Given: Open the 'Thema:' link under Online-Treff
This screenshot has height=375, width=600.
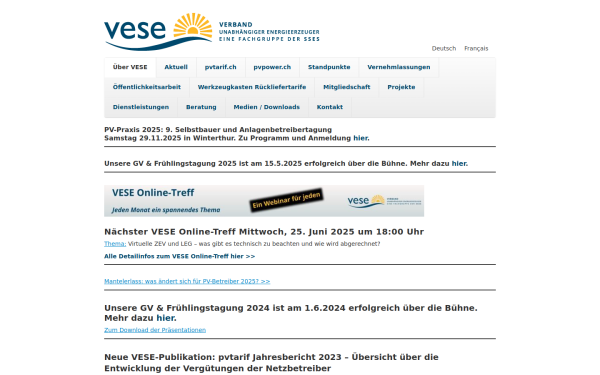Looking at the screenshot, I should [115, 244].
